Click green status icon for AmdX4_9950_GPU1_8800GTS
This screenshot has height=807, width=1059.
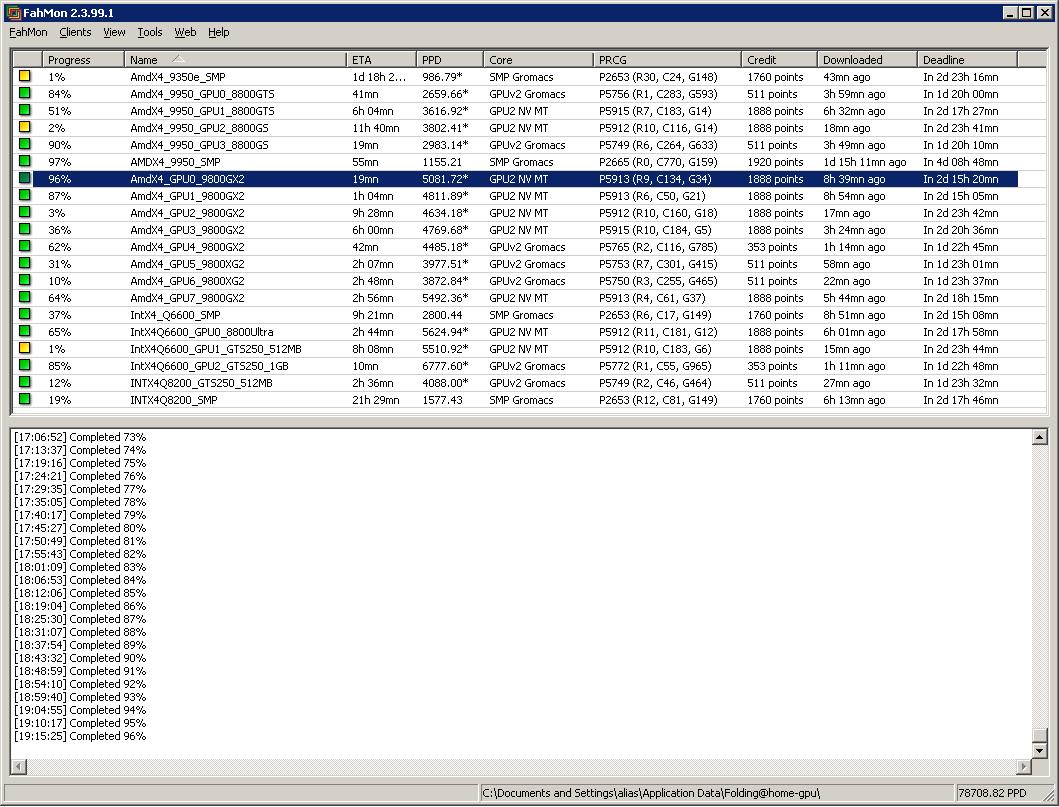pyautogui.click(x=25, y=110)
